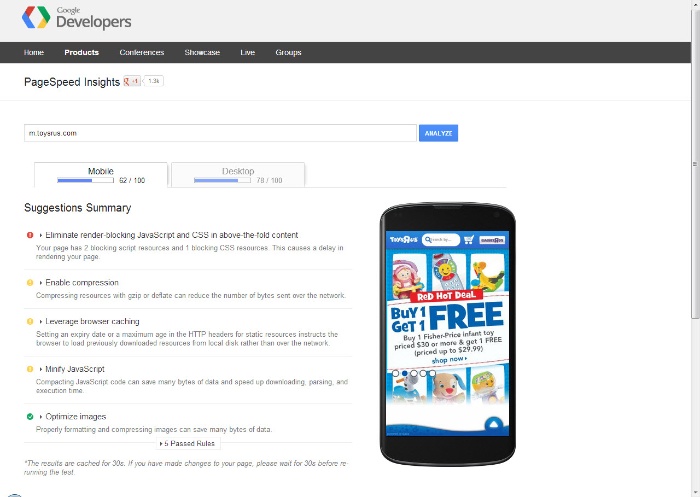This screenshot has height=497, width=700.
Task: Click the blue ANALYZE button
Action: (x=438, y=133)
